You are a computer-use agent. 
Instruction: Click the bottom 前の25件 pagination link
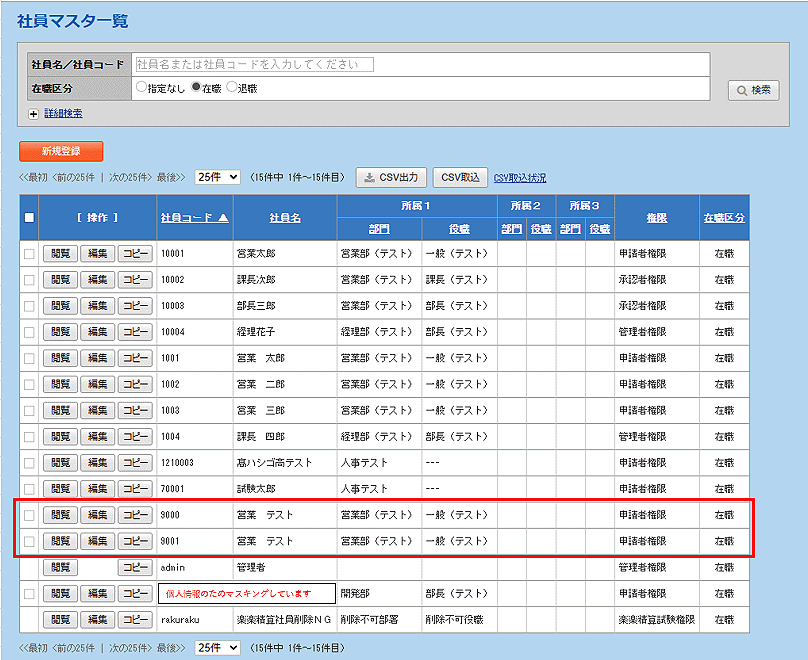point(74,648)
